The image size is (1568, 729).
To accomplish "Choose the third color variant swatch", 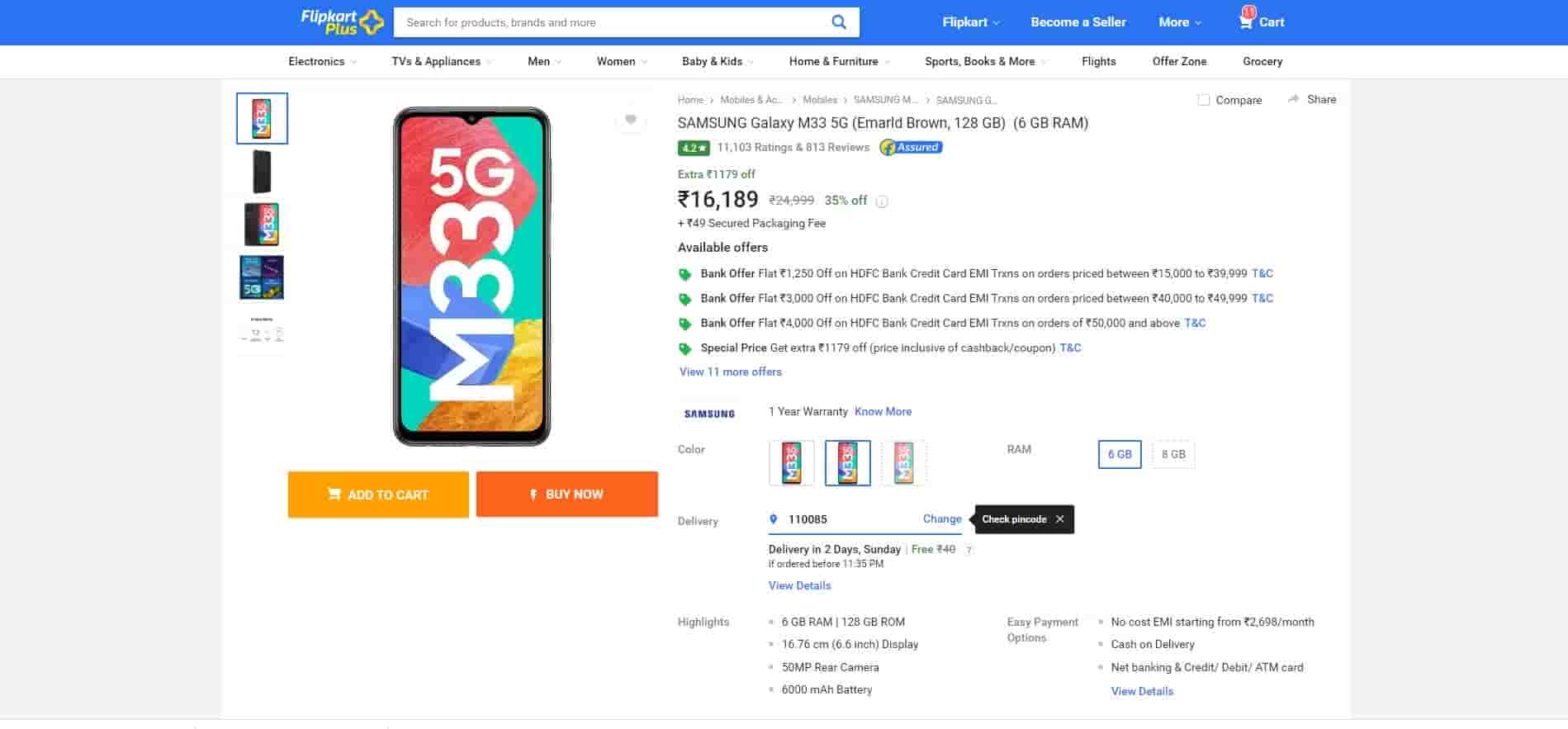I will click(x=903, y=463).
